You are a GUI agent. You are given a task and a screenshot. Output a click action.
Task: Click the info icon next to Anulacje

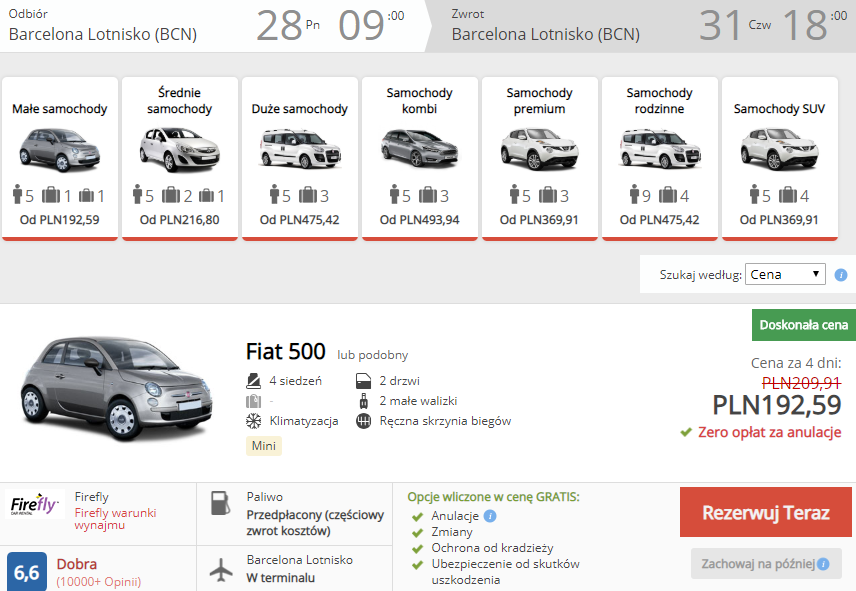490,516
